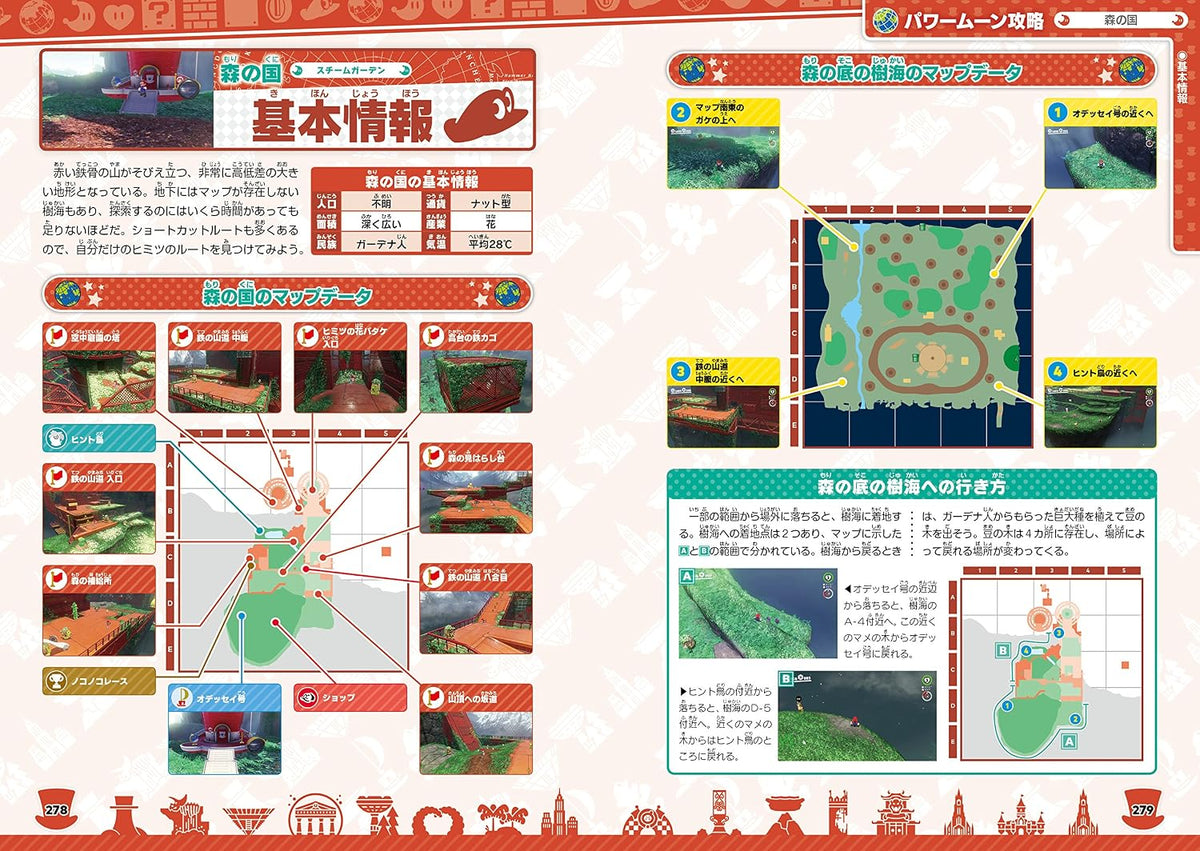Click page number 279

click(x=1142, y=810)
